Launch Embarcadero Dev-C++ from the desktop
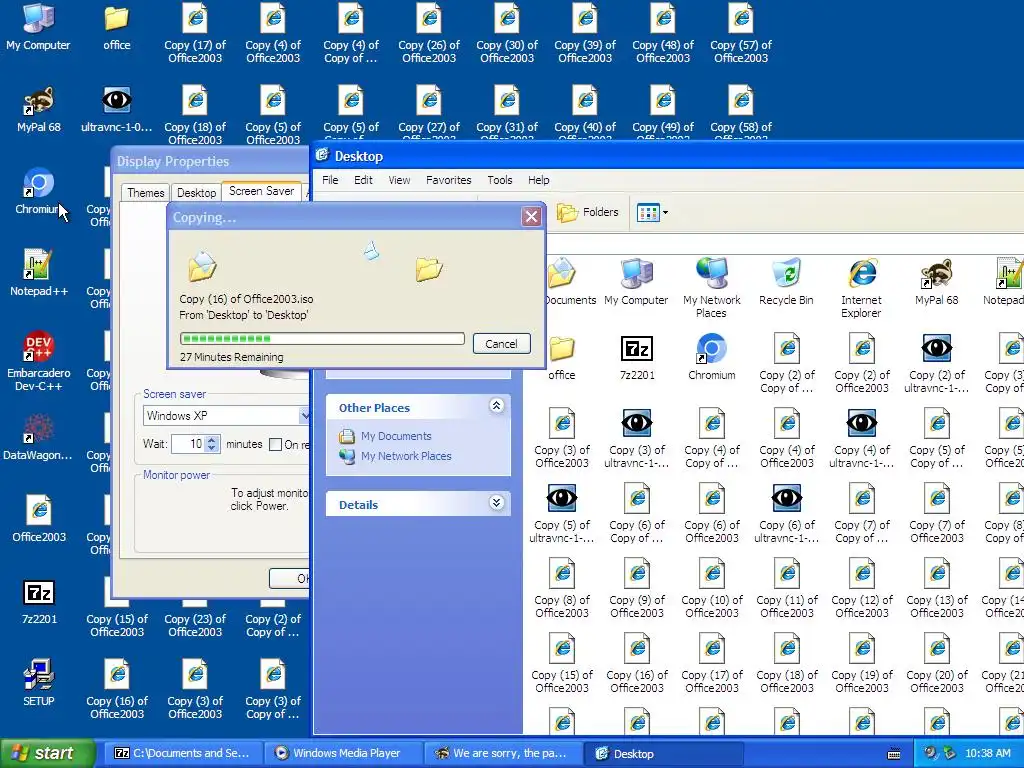The width and height of the screenshot is (1024, 768). pos(38,360)
